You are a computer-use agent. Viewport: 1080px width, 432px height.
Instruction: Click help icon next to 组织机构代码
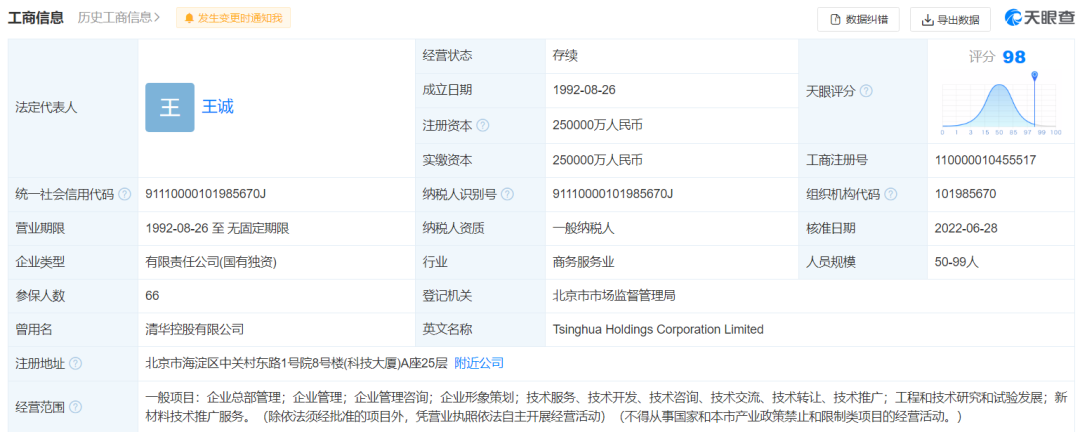coord(891,194)
